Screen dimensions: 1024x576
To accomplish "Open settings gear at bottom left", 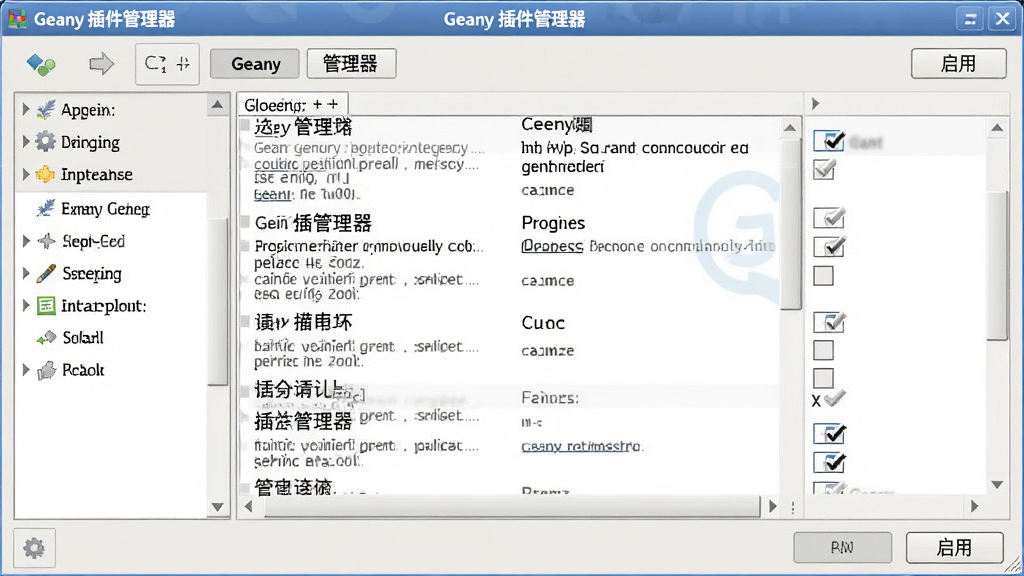I will point(34,547).
